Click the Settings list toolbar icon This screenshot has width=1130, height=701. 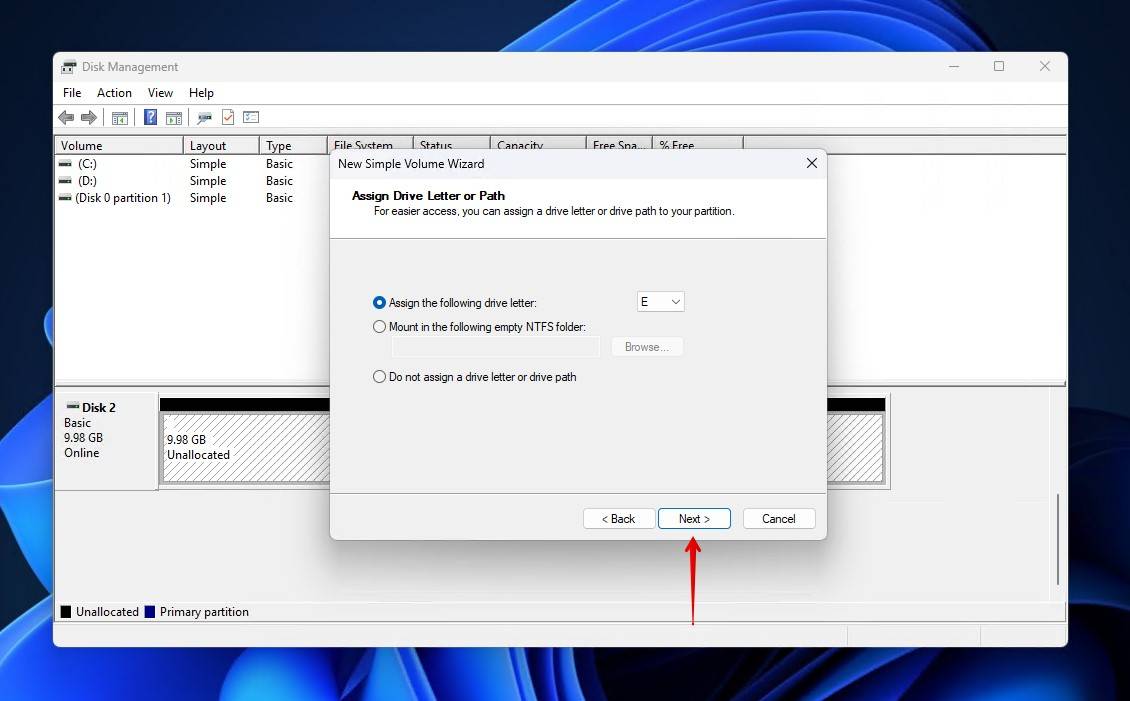tap(251, 118)
